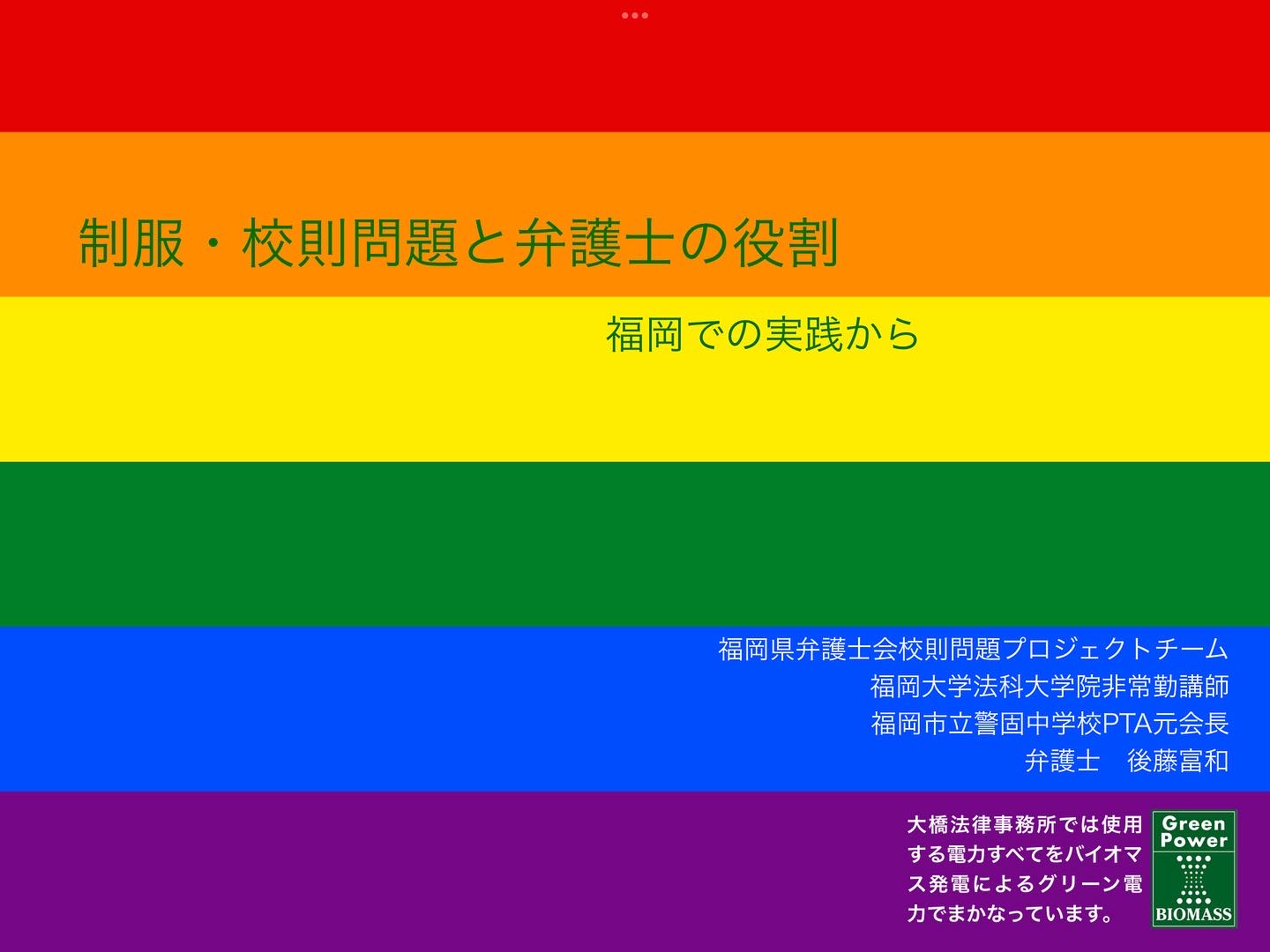
Task: Click the line 福岡市立警固中学校PTA元会長
Action: (1050, 724)
